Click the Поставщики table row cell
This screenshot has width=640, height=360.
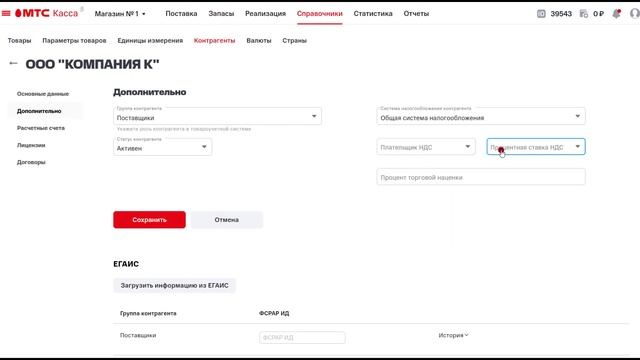pos(138,335)
